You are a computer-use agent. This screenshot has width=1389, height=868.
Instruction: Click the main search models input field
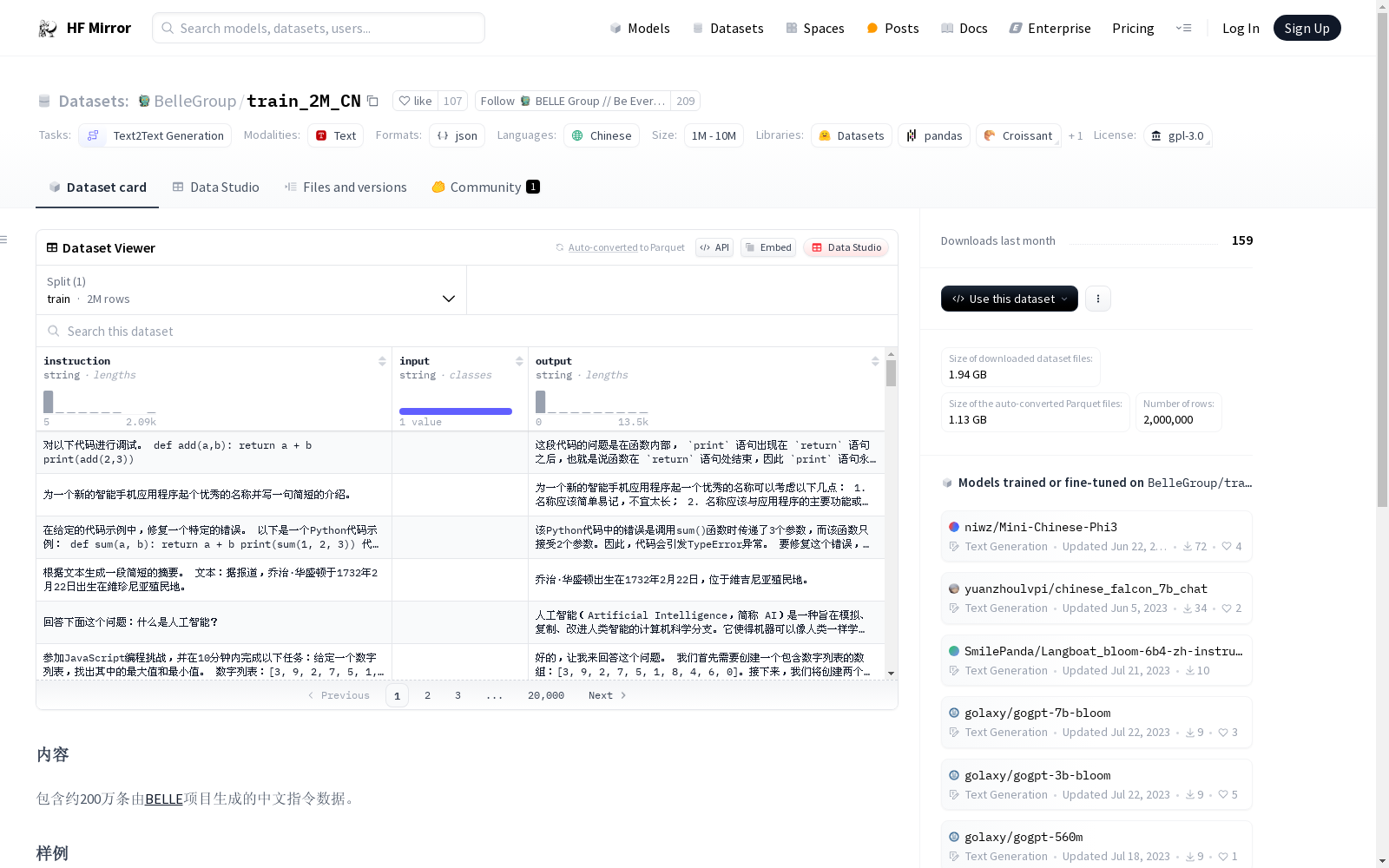coord(319,28)
